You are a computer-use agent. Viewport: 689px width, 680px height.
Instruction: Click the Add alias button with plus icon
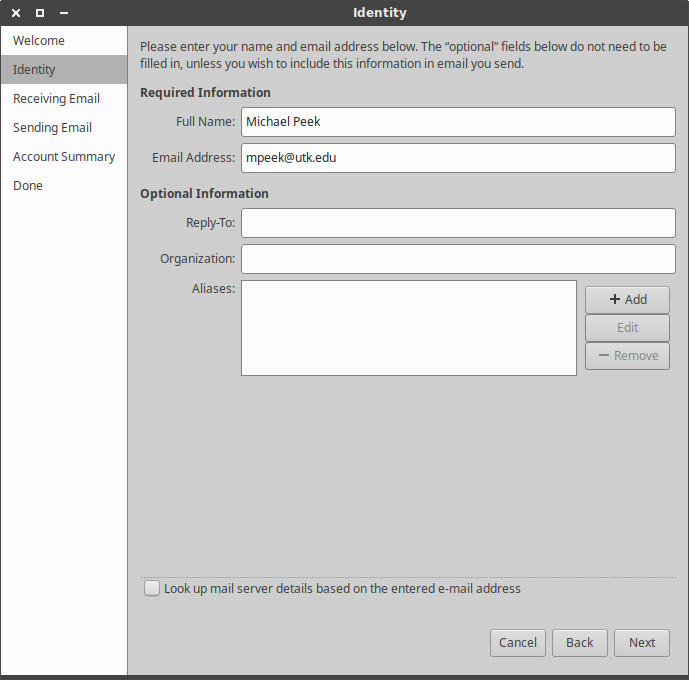pyautogui.click(x=627, y=299)
